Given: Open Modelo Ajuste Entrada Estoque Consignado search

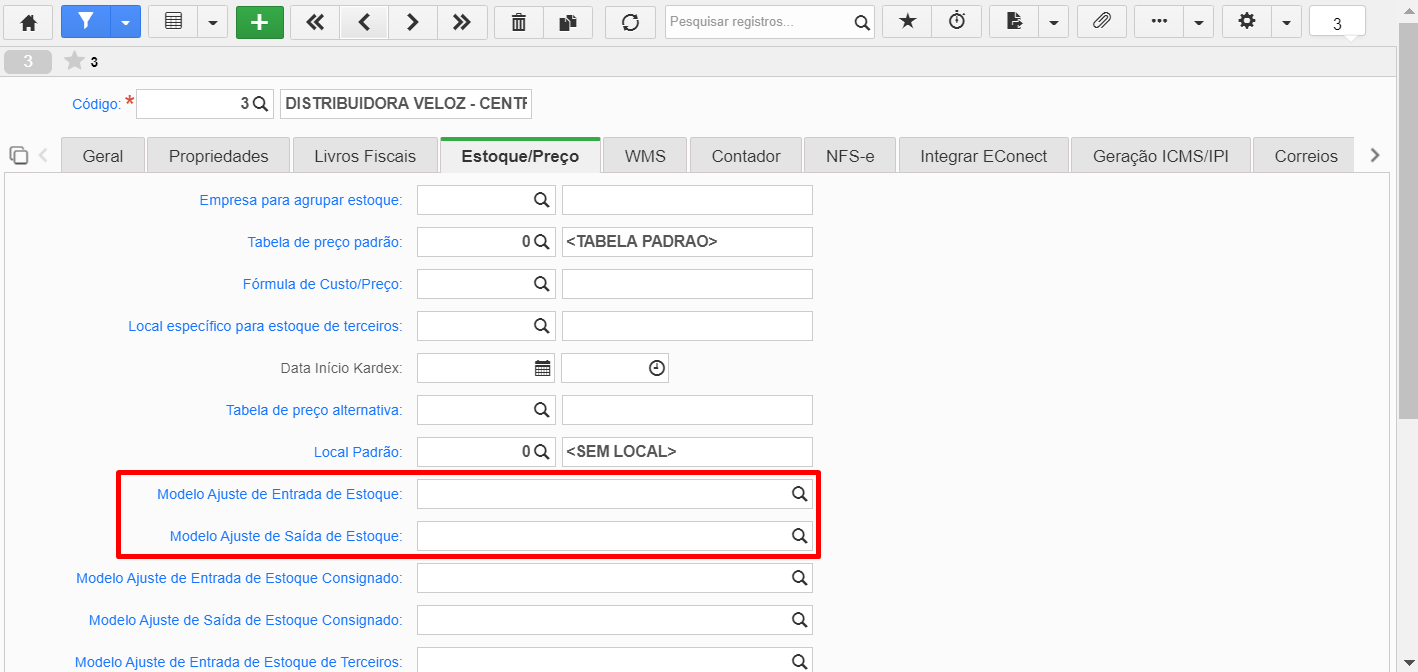Looking at the screenshot, I should coord(799,578).
